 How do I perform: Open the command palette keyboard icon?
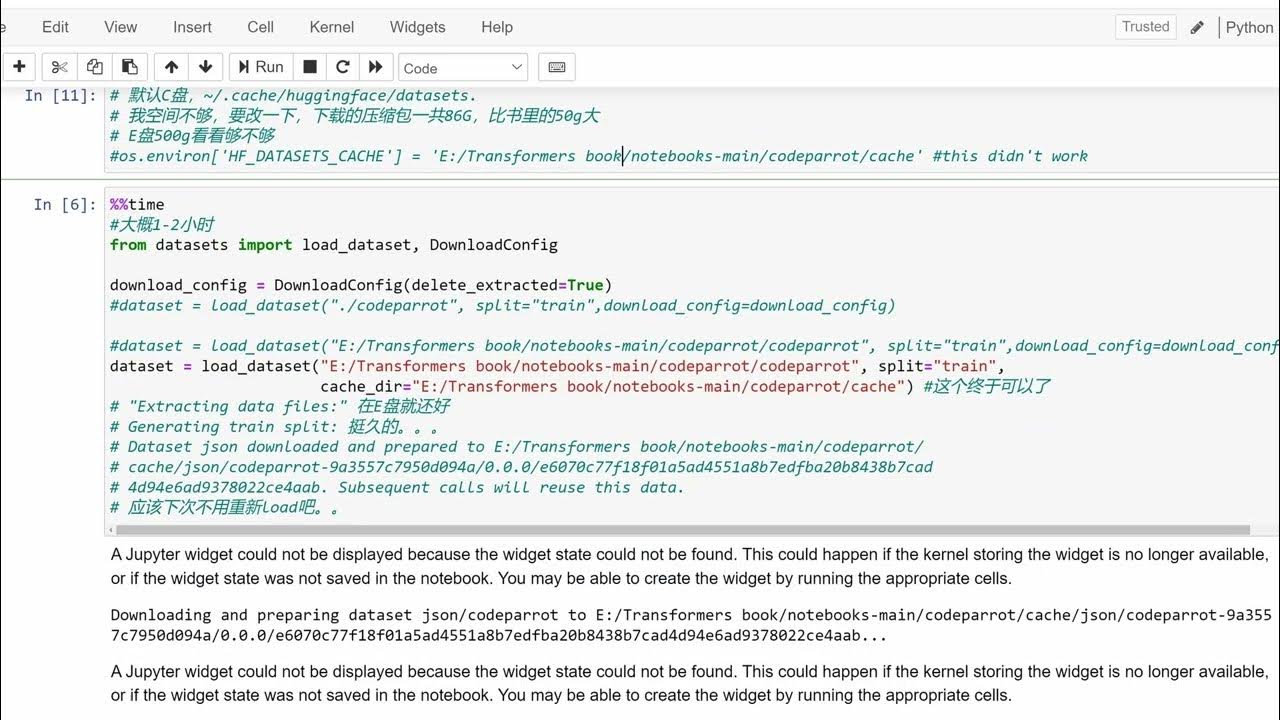click(x=557, y=67)
